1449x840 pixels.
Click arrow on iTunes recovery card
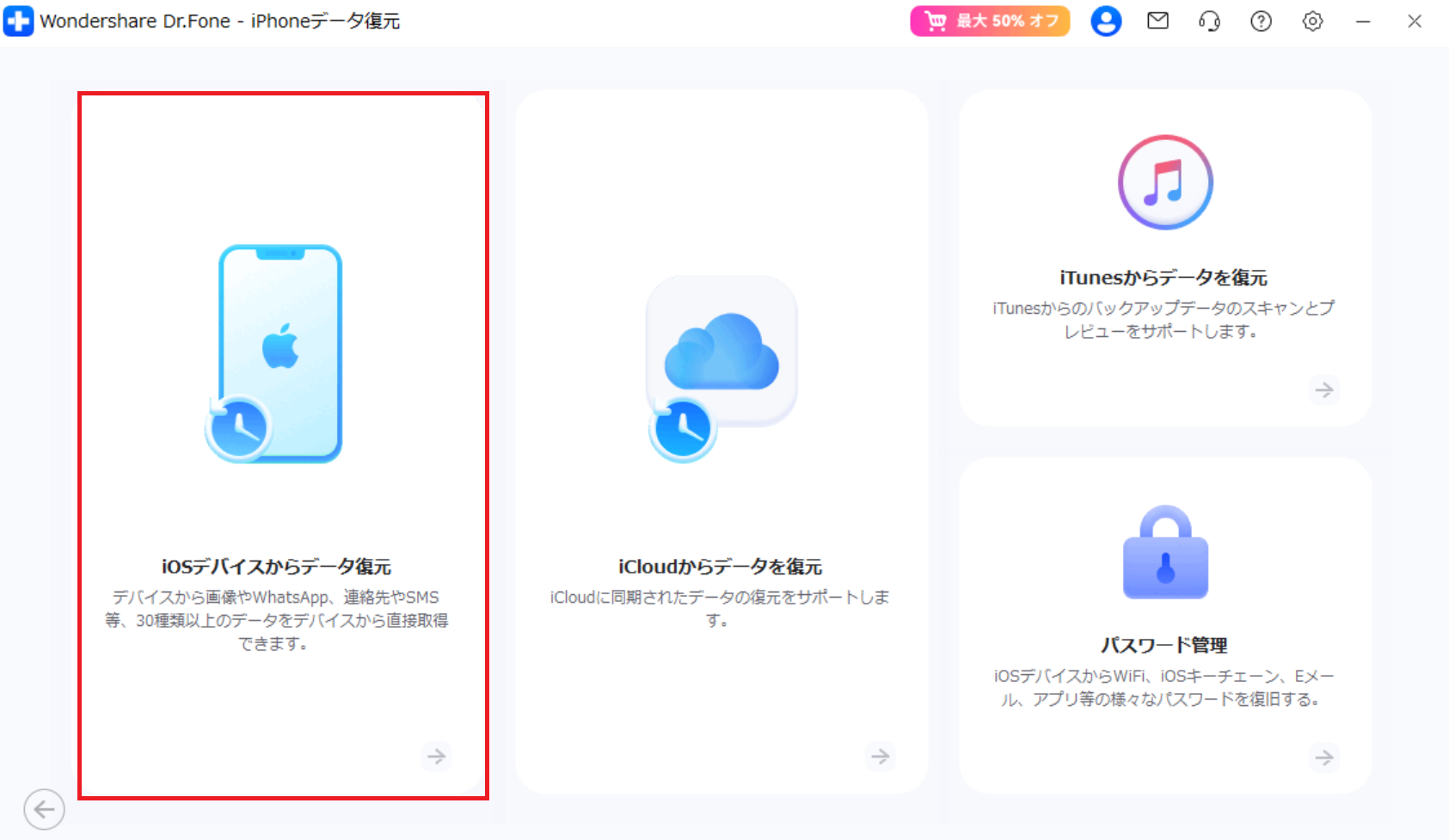pyautogui.click(x=1324, y=390)
